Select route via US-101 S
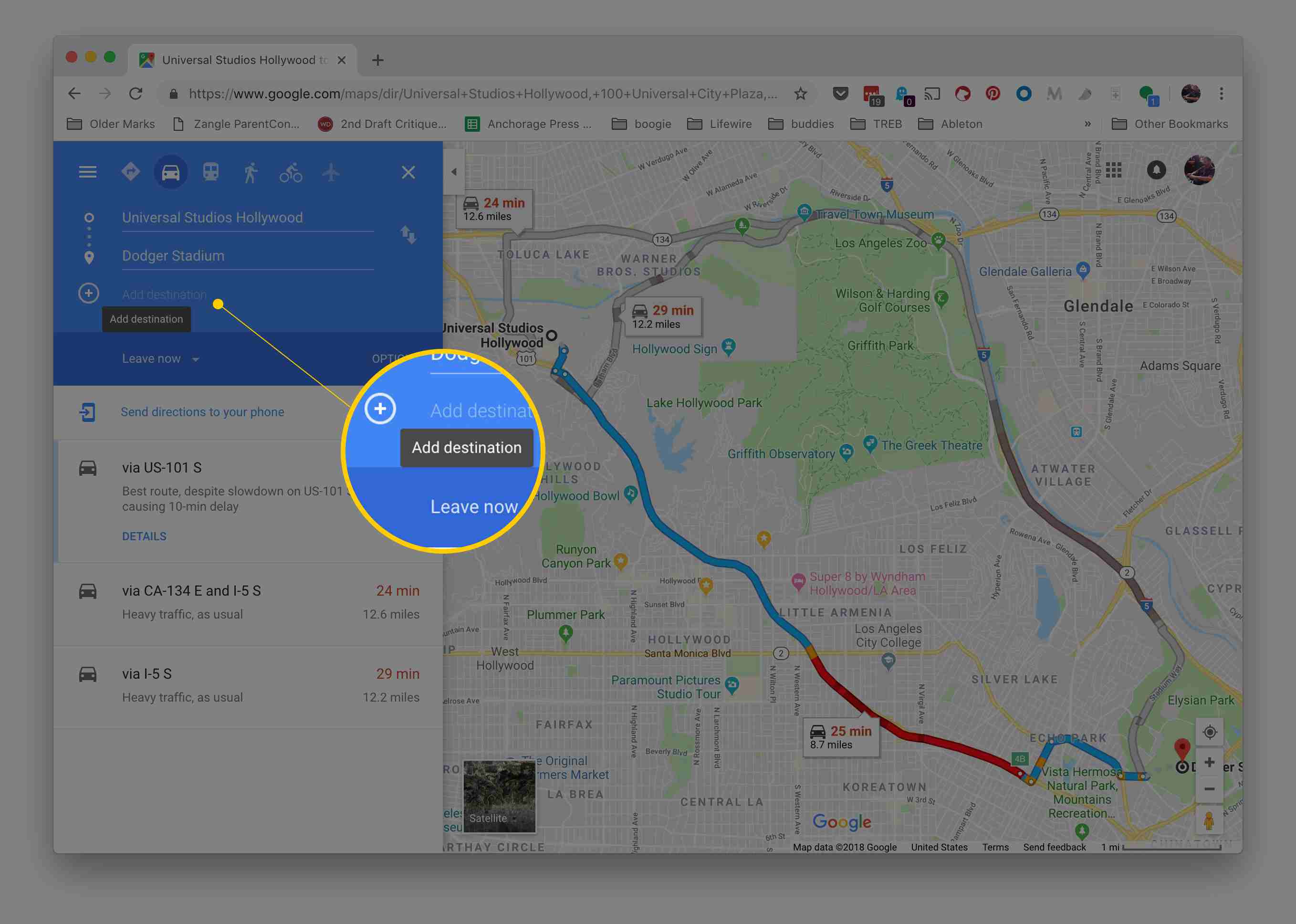Screen dimensions: 1296x924 click(248, 501)
